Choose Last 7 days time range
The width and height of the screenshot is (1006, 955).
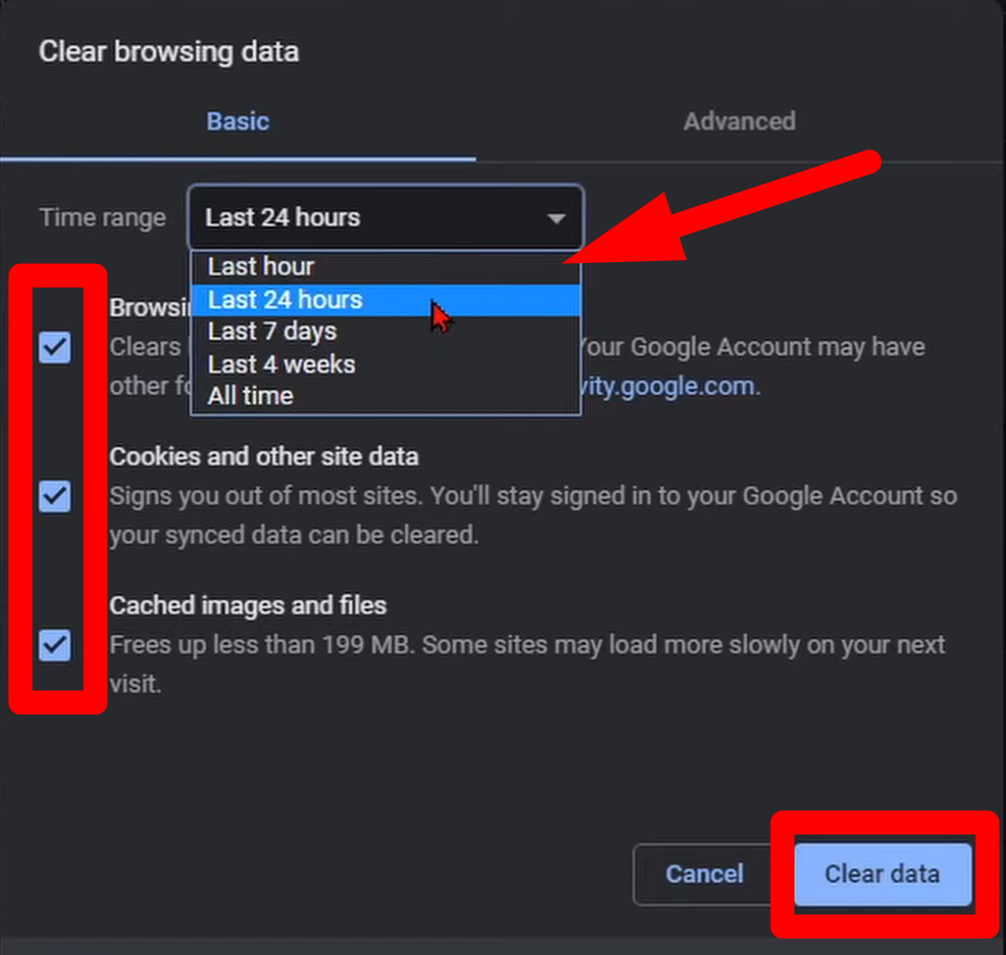pos(271,331)
